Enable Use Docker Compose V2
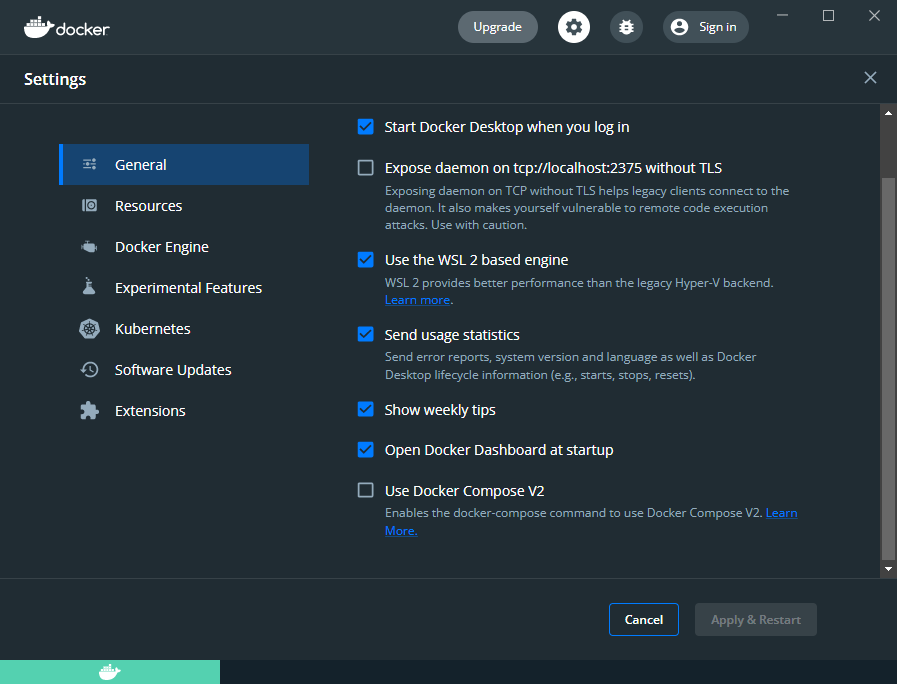Image resolution: width=897 pixels, height=684 pixels. (365, 490)
